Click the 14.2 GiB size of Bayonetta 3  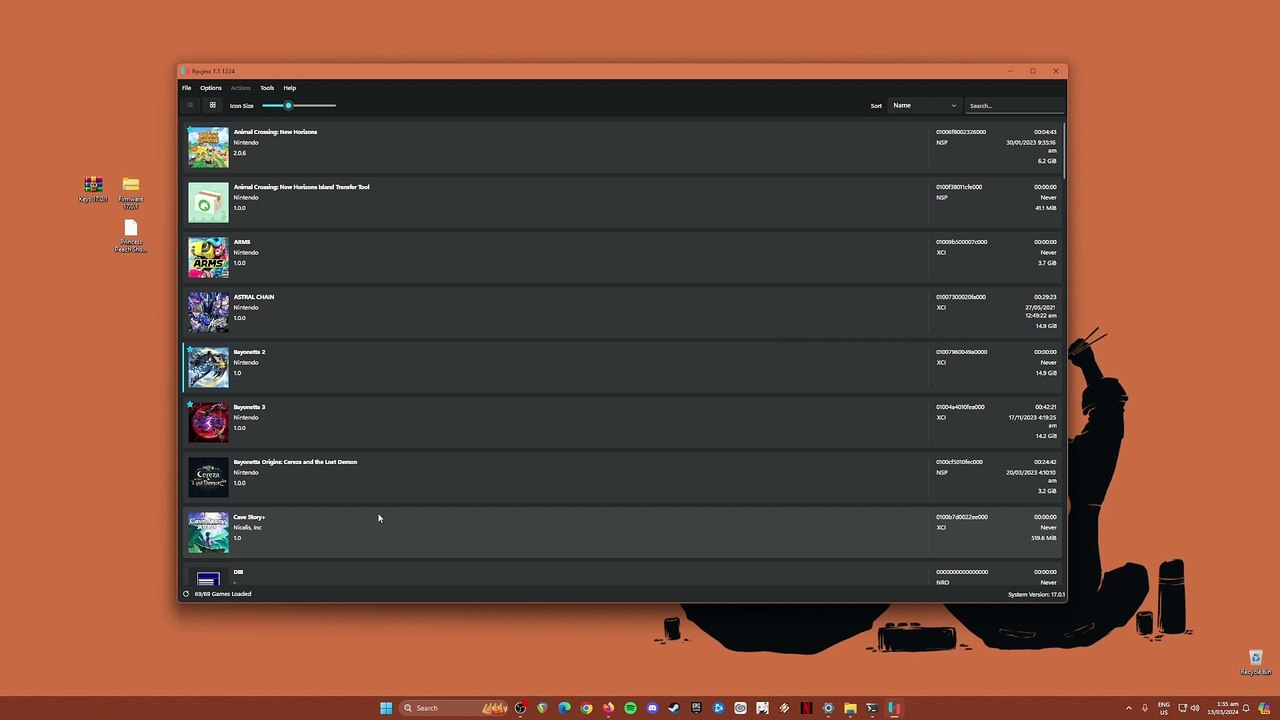point(1046,436)
